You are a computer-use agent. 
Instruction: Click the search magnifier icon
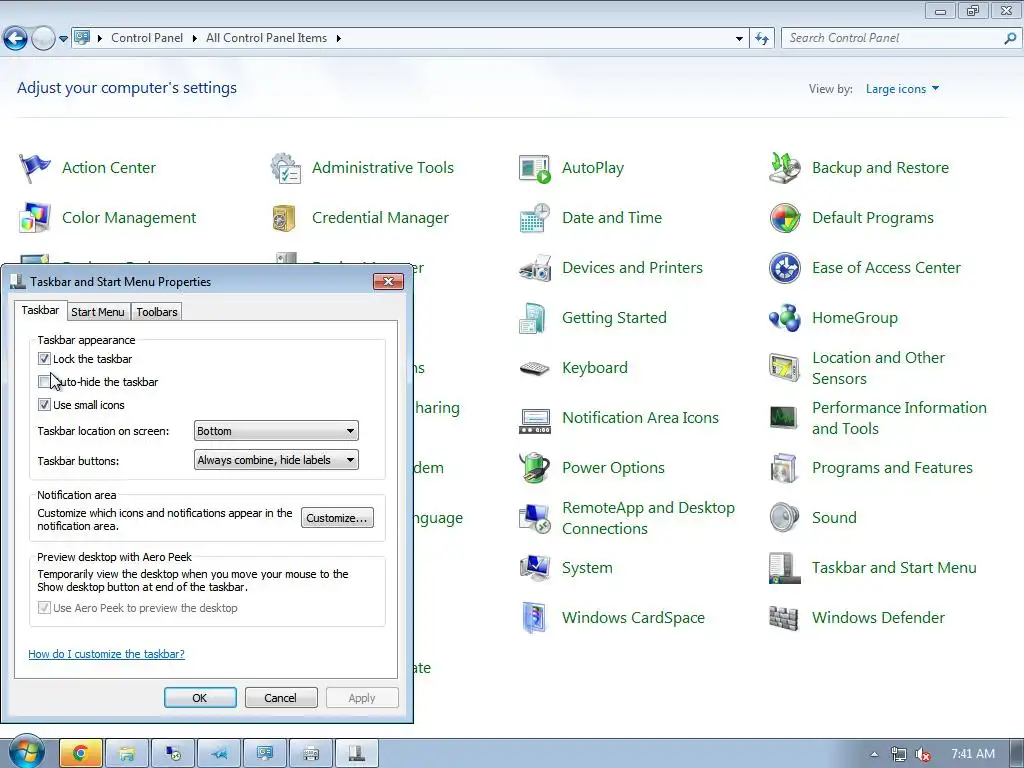(x=1010, y=39)
